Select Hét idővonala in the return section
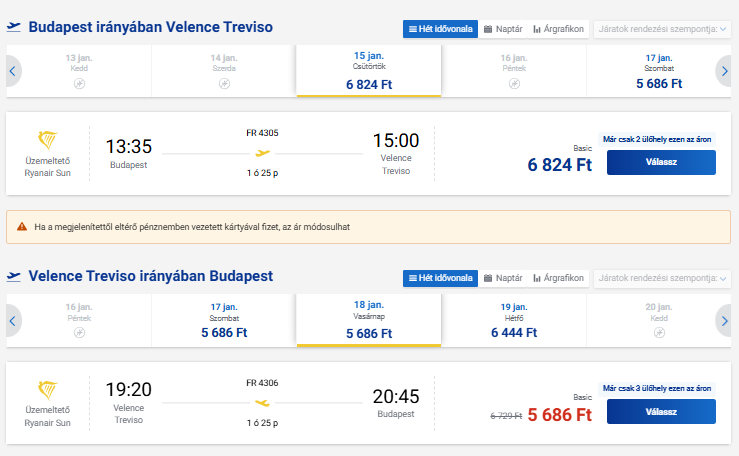The height and width of the screenshot is (456, 739). click(x=440, y=278)
